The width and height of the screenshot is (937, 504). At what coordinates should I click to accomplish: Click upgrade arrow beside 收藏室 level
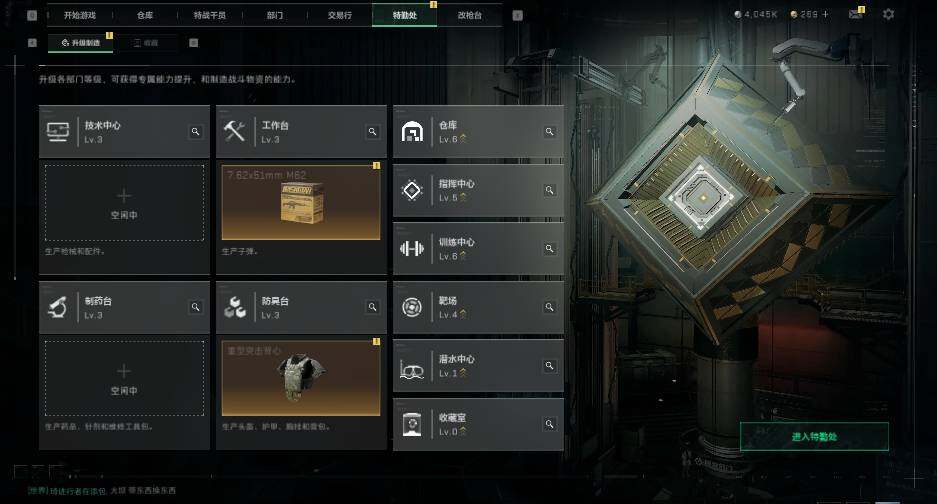coord(463,431)
